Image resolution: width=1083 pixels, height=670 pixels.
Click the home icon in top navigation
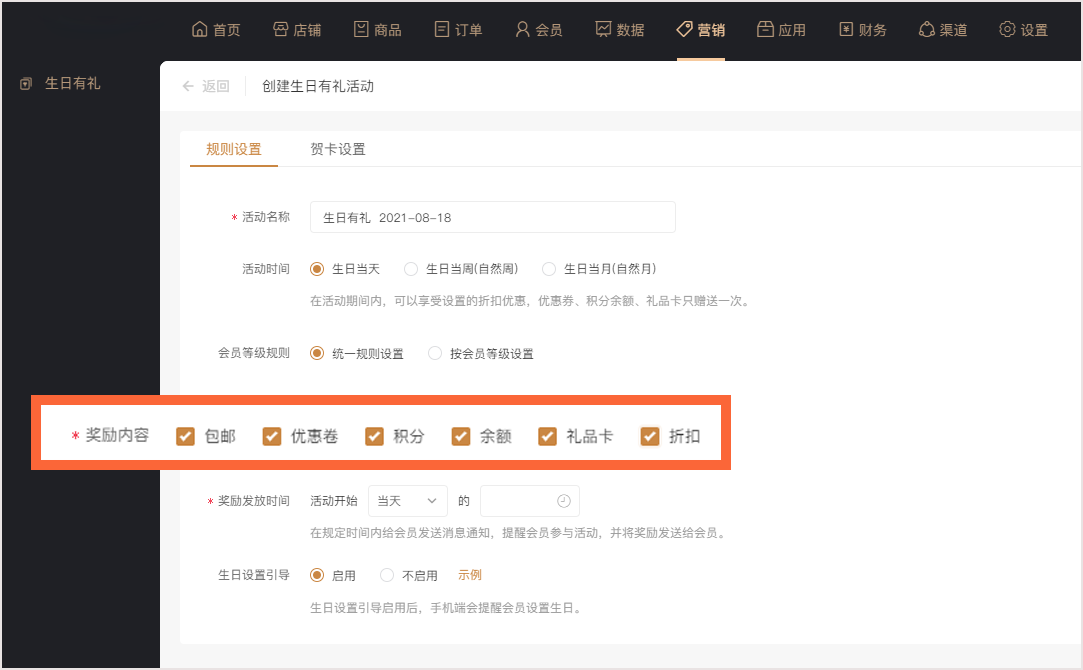(x=199, y=29)
